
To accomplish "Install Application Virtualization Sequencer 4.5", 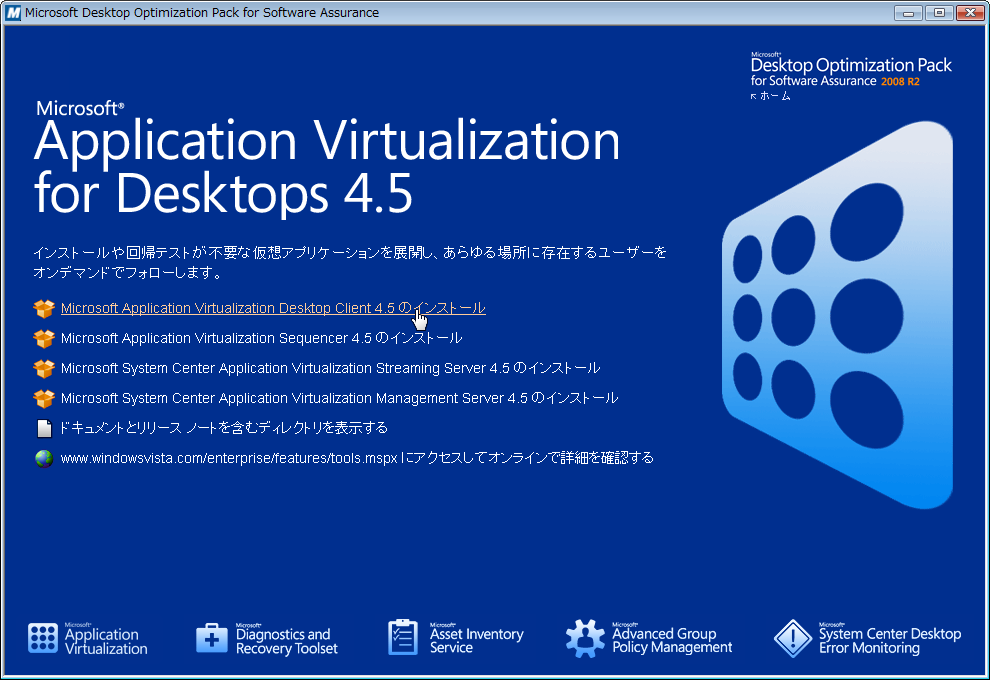I will (x=261, y=339).
